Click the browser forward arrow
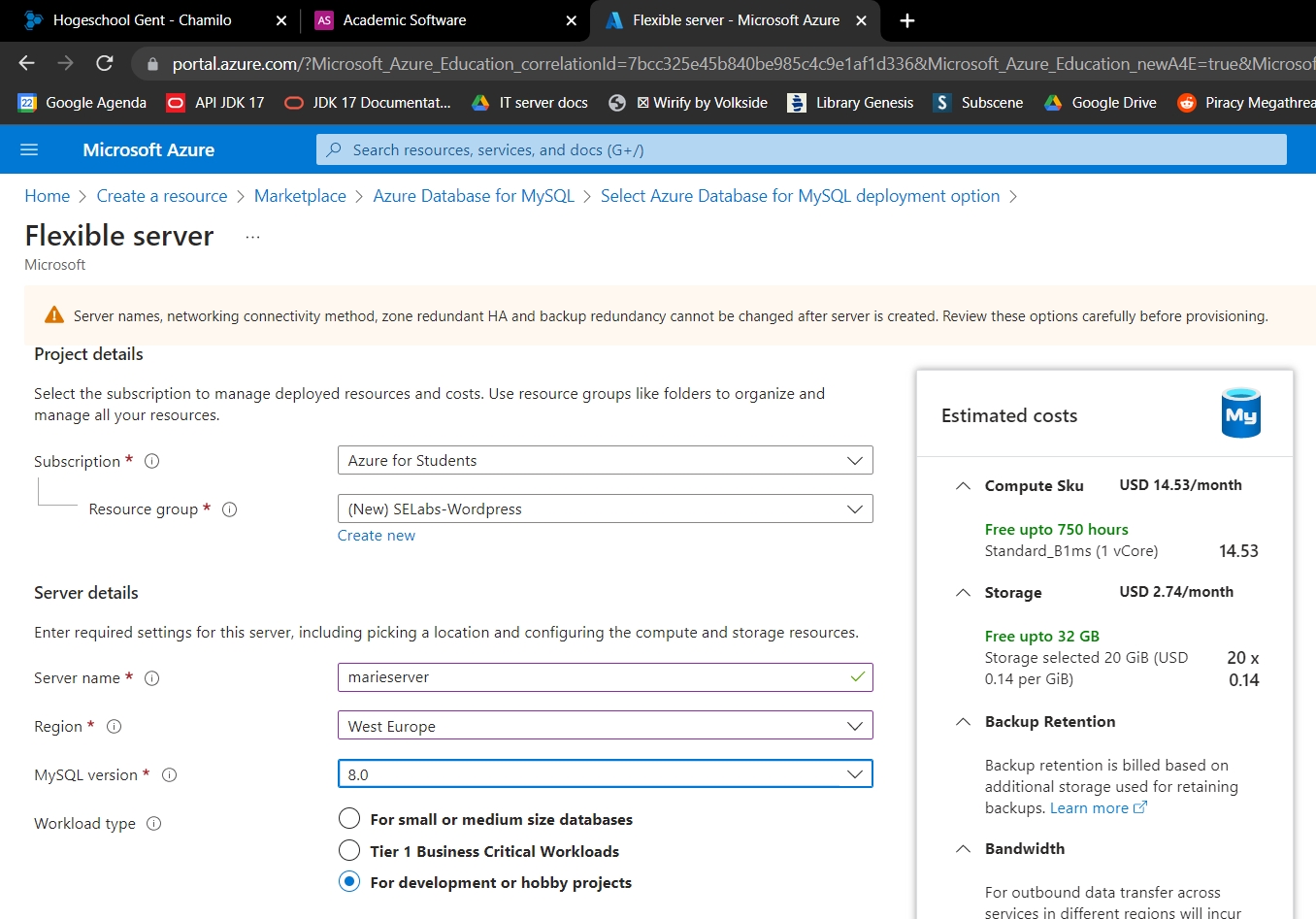 pyautogui.click(x=65, y=63)
